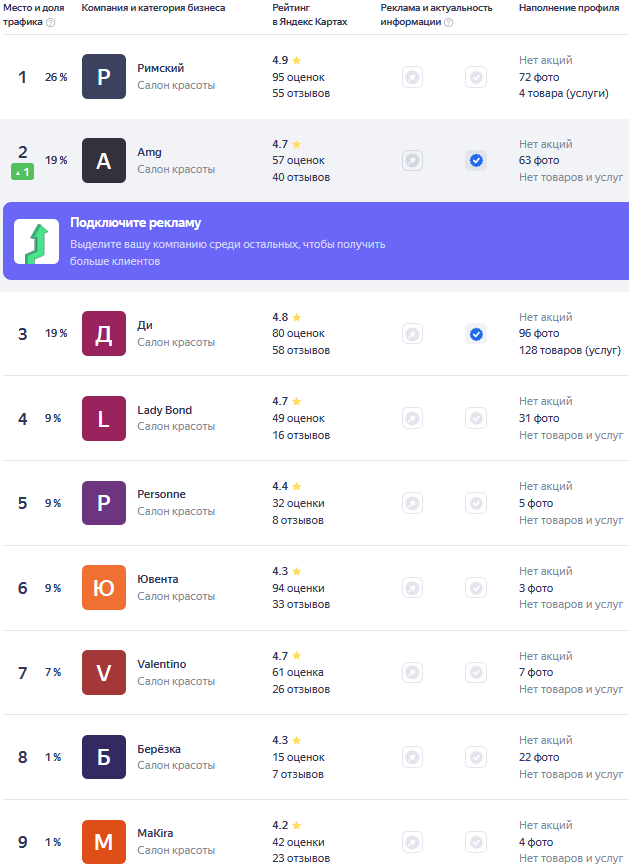Open the Personne company name

click(x=161, y=494)
